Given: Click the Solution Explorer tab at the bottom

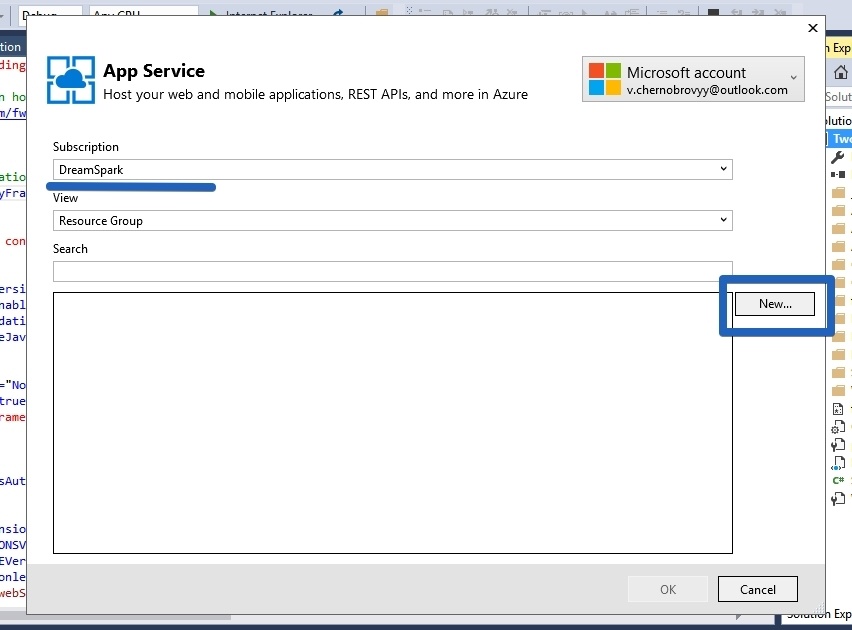Looking at the screenshot, I should tap(819, 615).
